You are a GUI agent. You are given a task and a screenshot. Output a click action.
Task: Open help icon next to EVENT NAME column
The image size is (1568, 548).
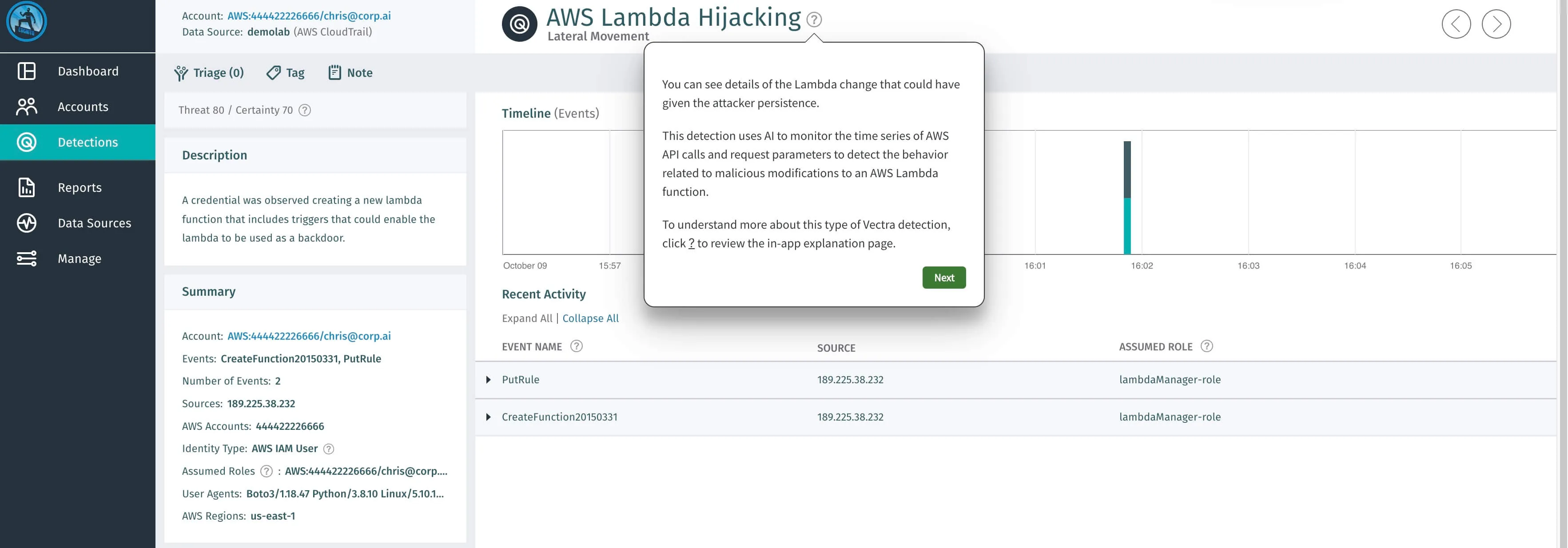(577, 346)
